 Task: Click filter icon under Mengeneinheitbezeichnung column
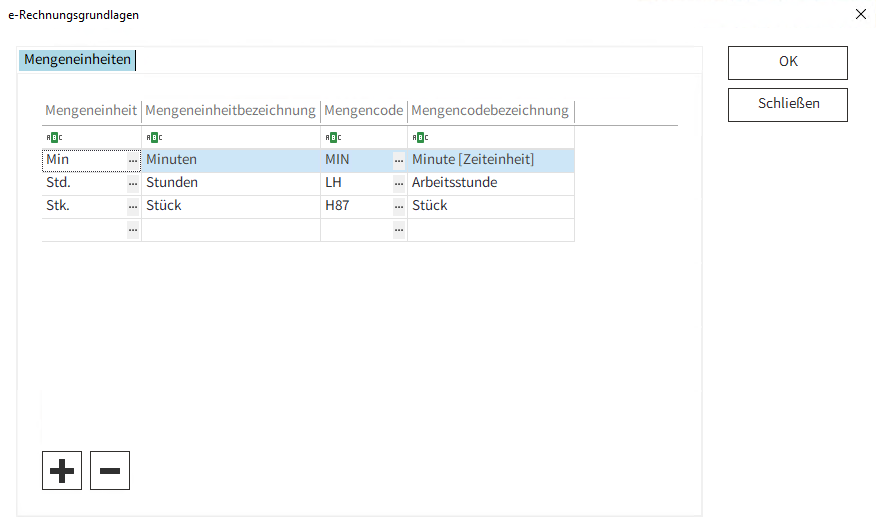coord(154,137)
